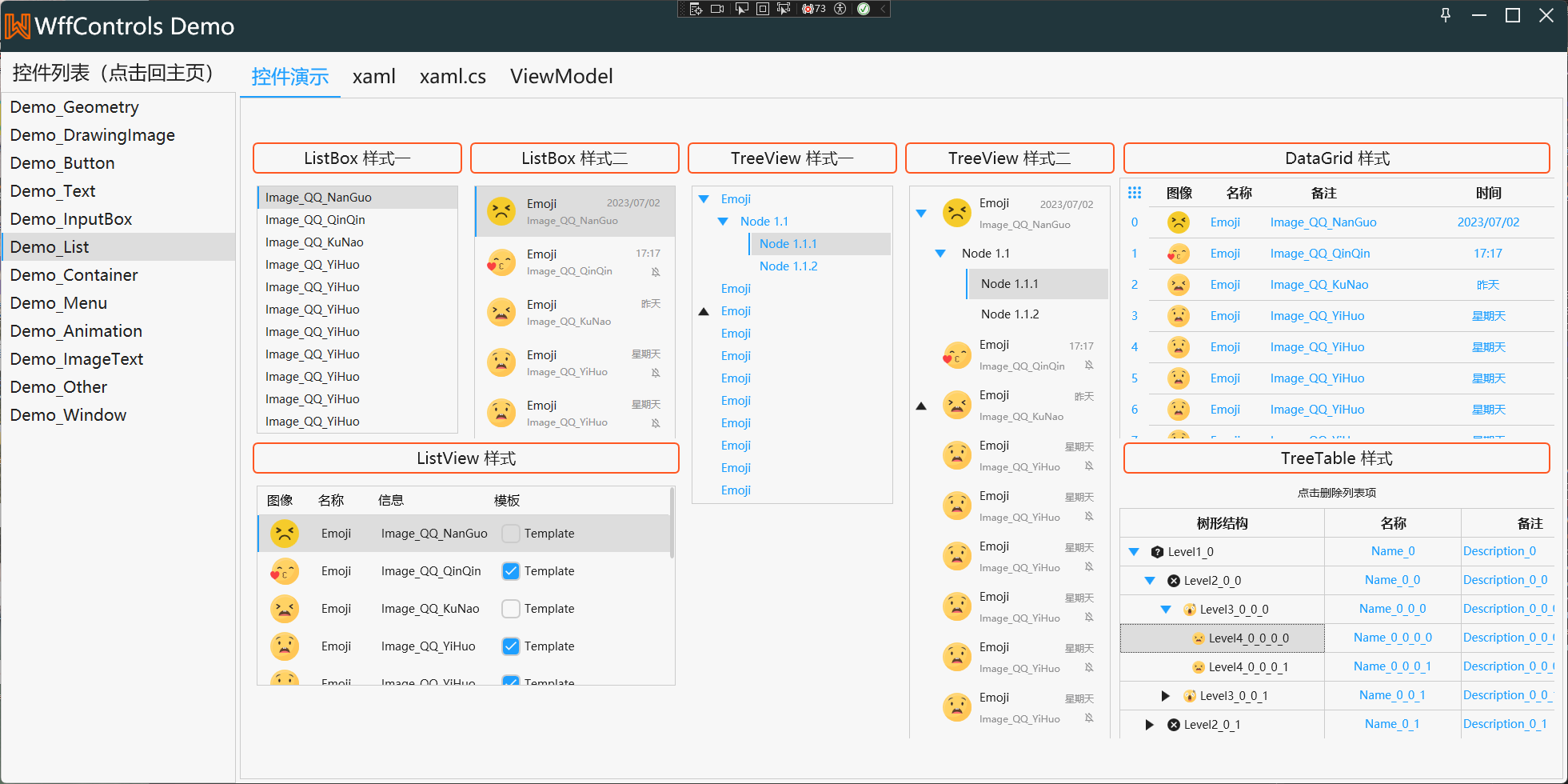Check Template box in Image_QQ_NanGuo ListView row
The width and height of the screenshot is (1568, 784).
coord(511,534)
